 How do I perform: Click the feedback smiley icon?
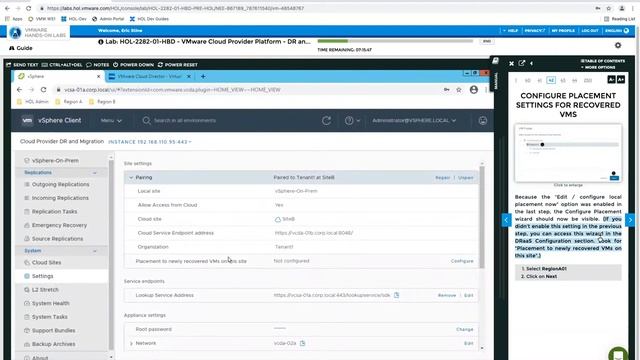tap(482, 120)
